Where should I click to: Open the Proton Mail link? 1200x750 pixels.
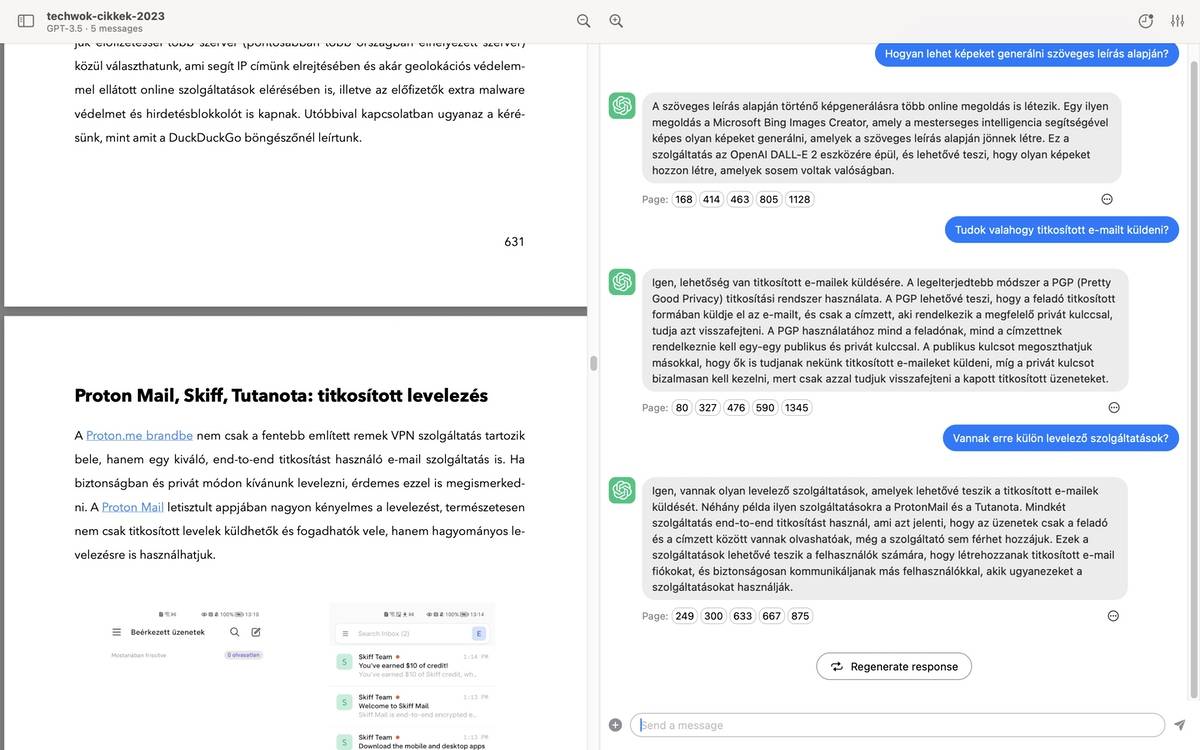[133, 507]
